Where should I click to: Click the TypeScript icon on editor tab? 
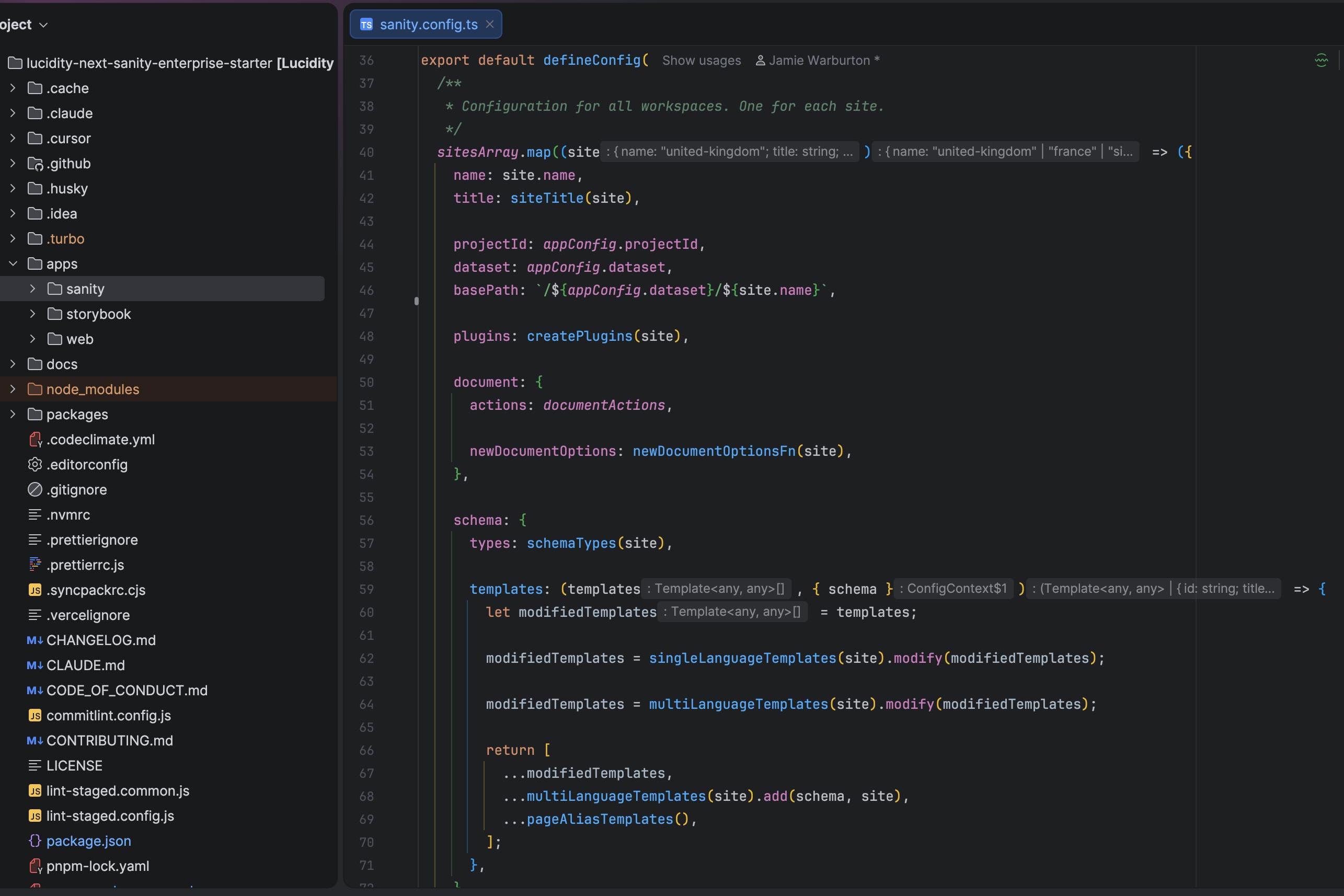366,24
